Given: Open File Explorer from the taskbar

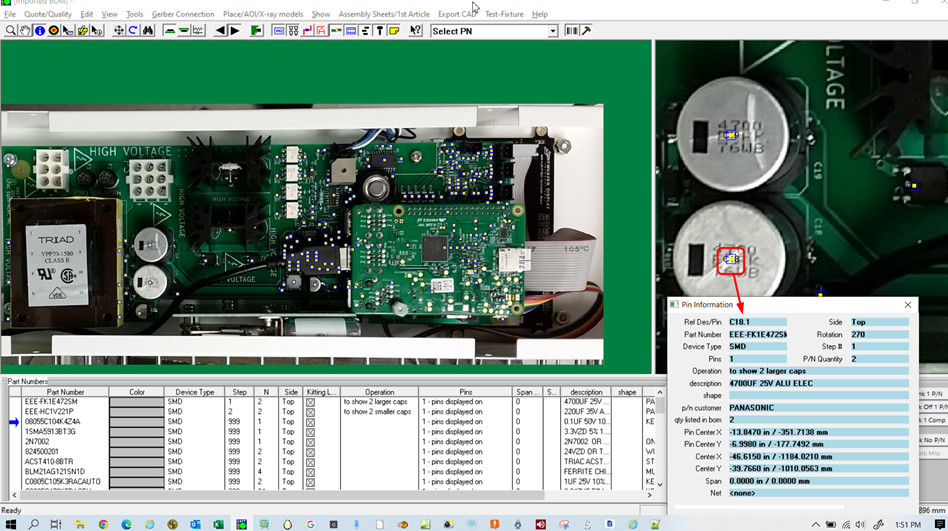Looking at the screenshot, I should click(x=80, y=524).
